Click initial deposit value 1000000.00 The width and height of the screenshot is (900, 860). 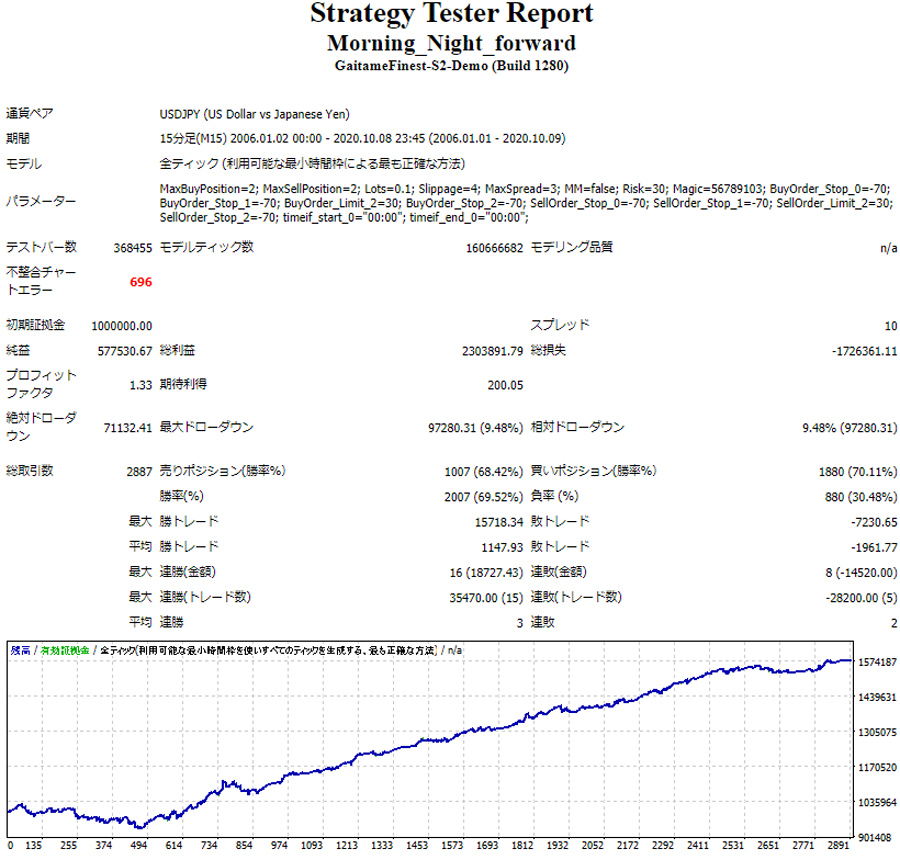click(x=122, y=326)
